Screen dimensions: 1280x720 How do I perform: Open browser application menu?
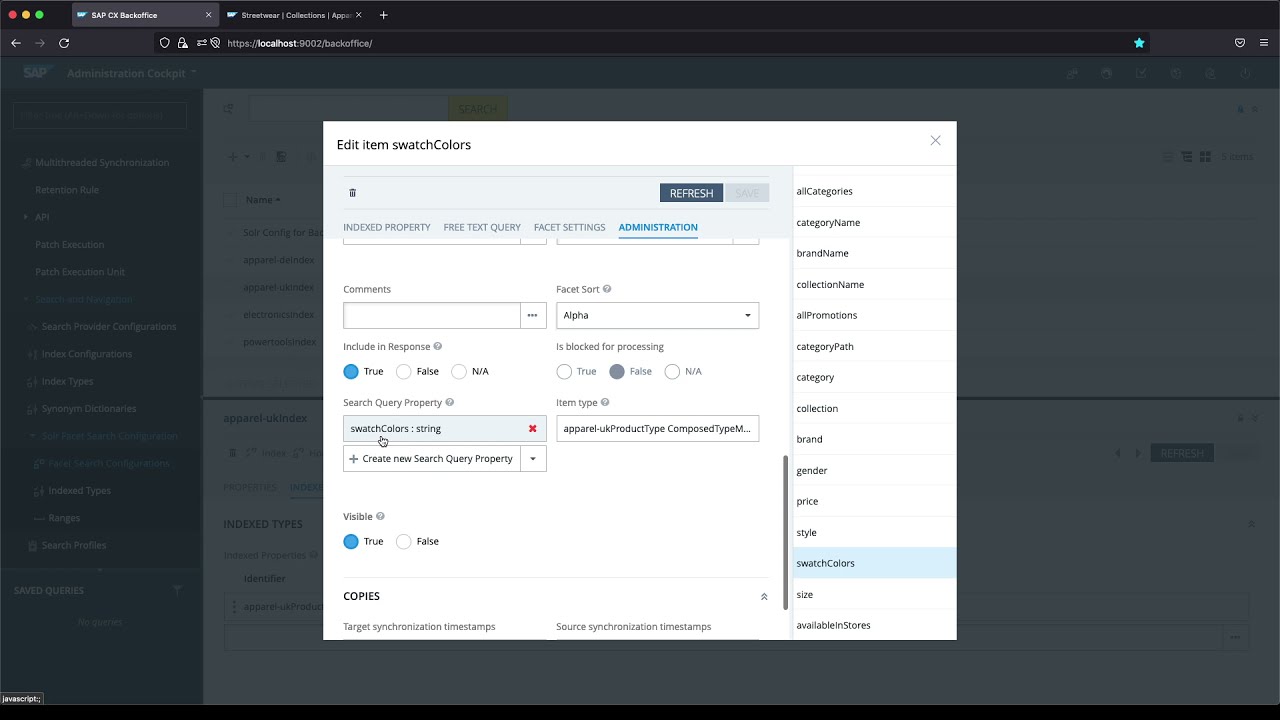click(x=1265, y=43)
